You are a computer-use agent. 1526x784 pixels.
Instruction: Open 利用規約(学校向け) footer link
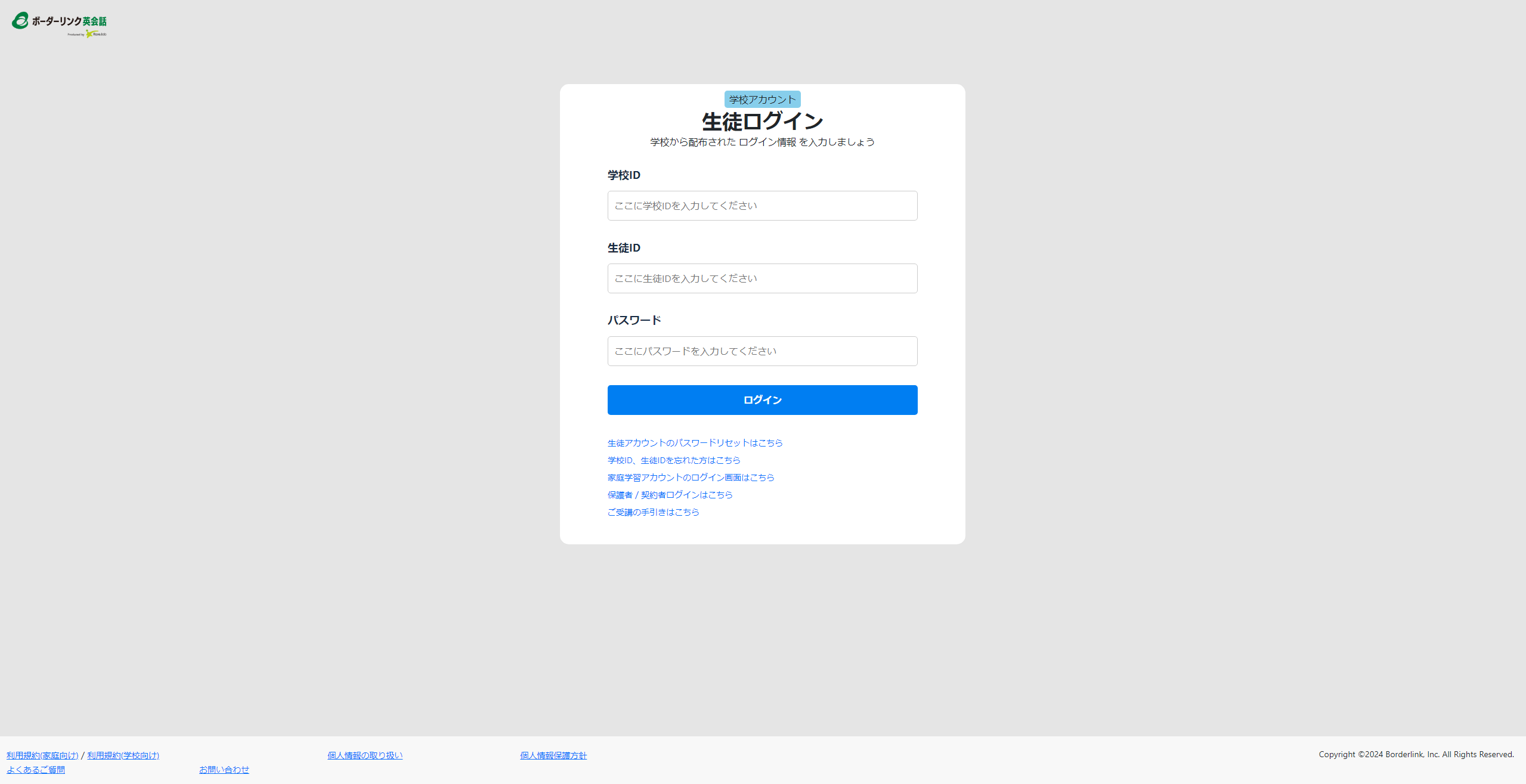[x=123, y=755]
